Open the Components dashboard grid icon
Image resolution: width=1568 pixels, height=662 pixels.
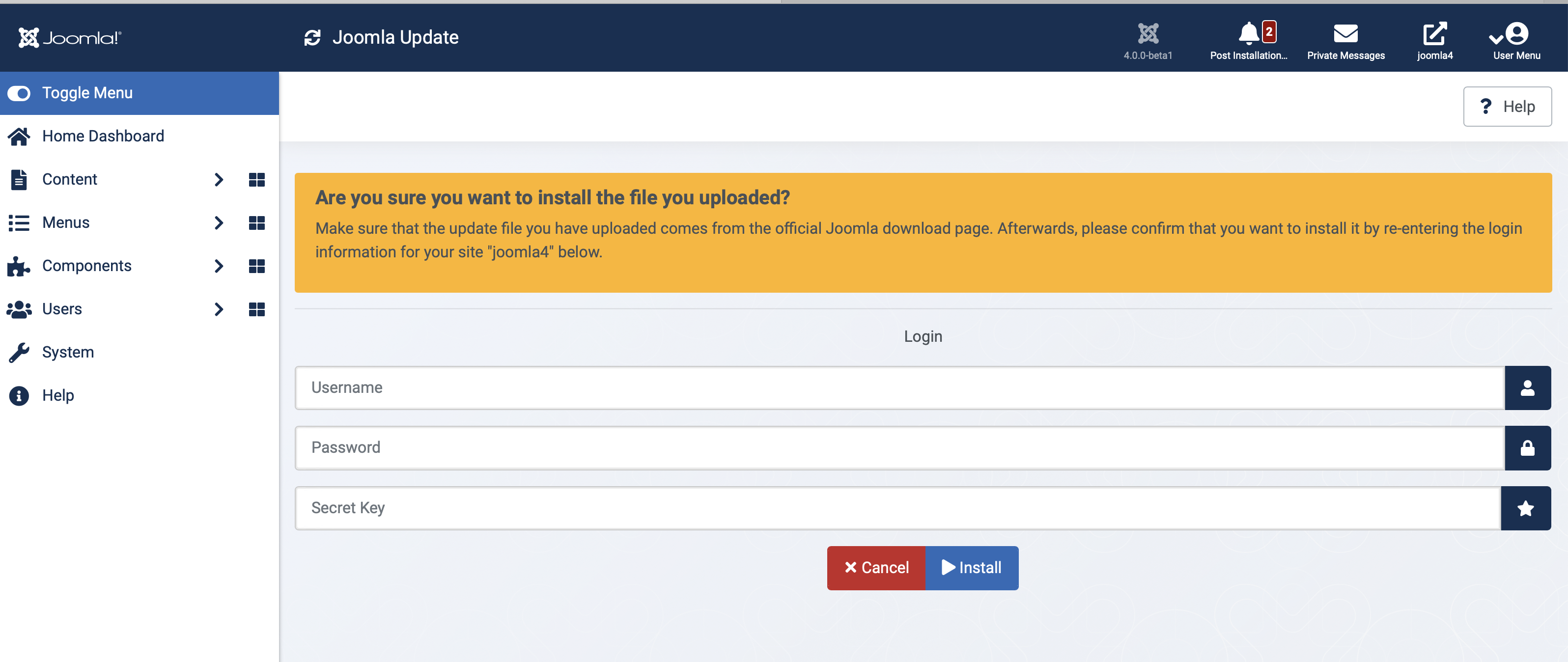pyautogui.click(x=257, y=266)
